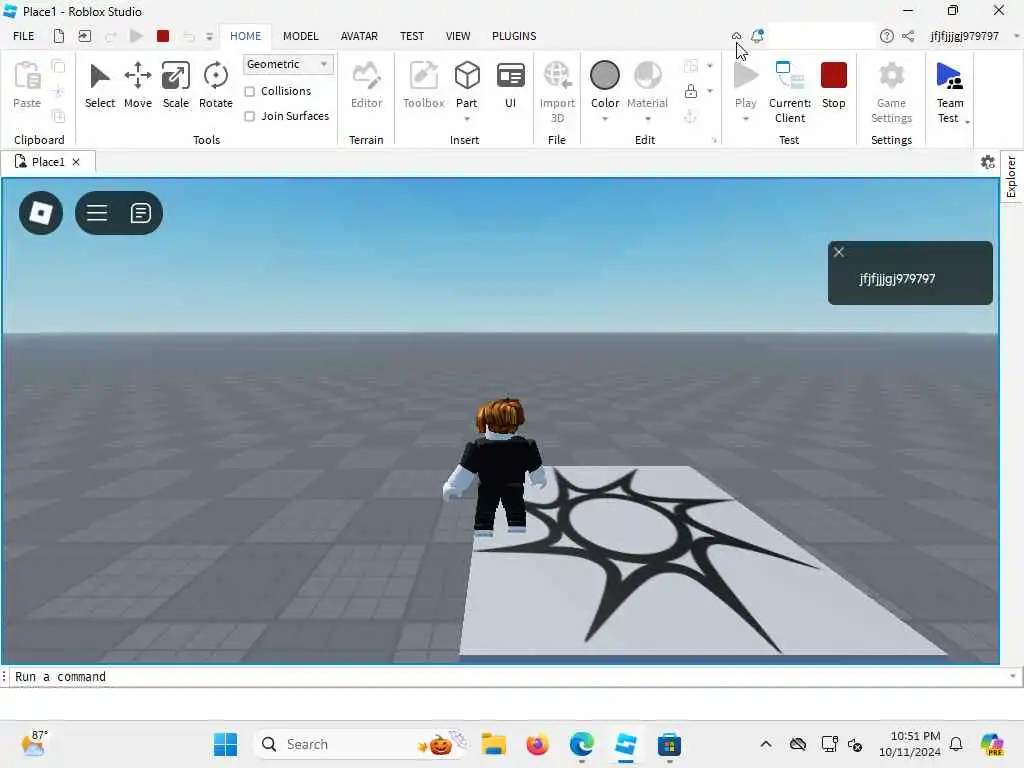Open File Explorer from taskbar
This screenshot has width=1024, height=768.
(x=494, y=744)
